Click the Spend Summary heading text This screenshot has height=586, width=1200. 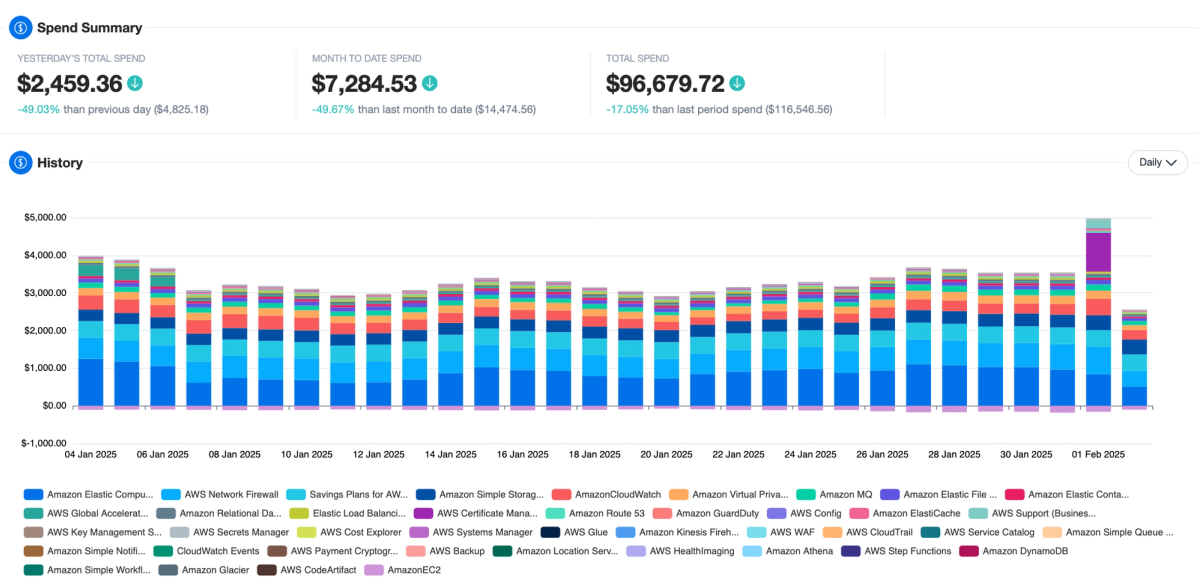[90, 28]
